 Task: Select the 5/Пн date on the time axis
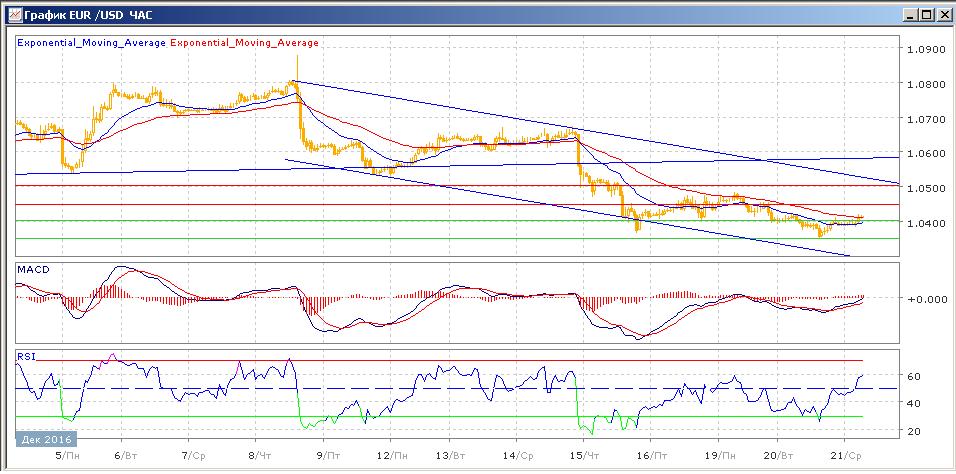(69, 453)
